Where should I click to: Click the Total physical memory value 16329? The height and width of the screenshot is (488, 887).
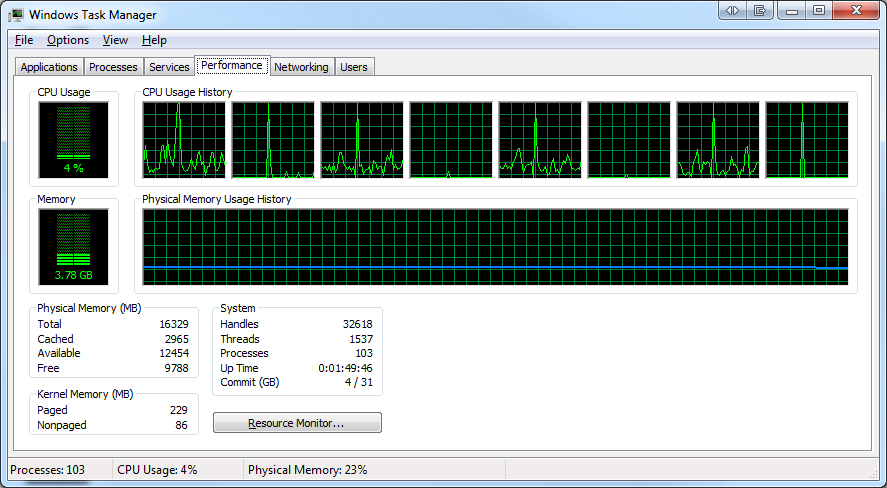pos(174,324)
